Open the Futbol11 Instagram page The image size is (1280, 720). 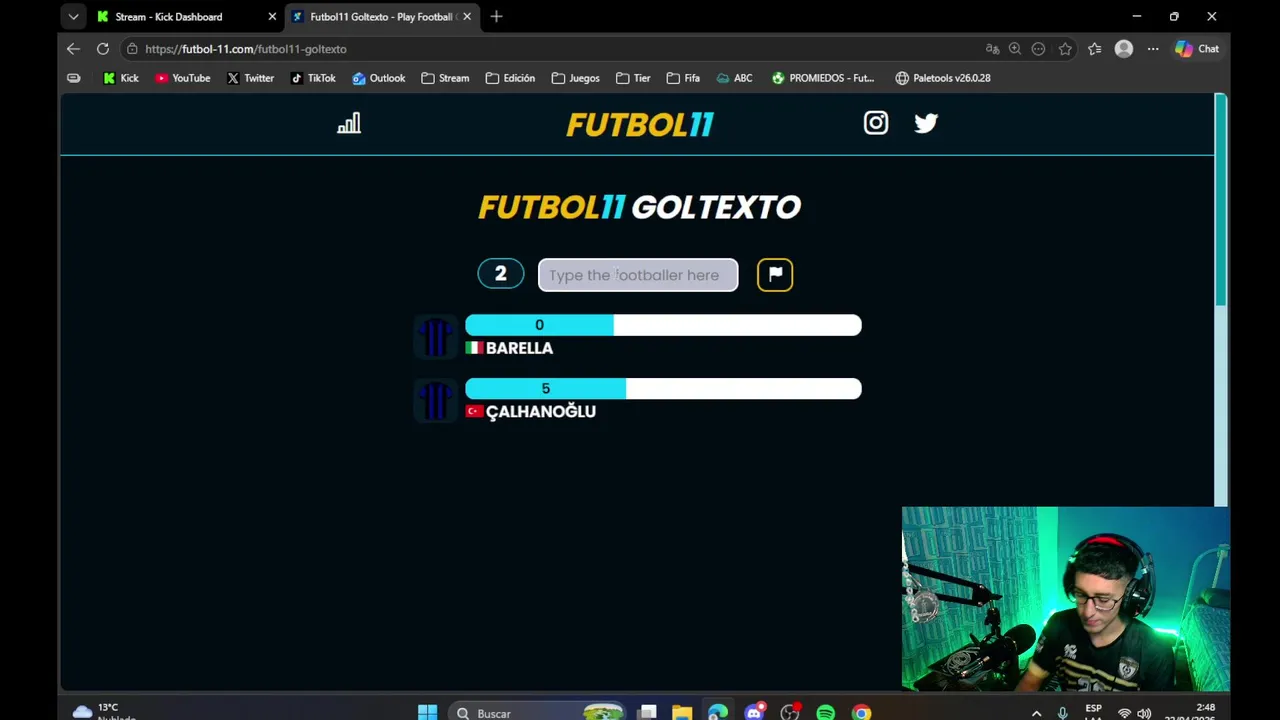tap(876, 123)
